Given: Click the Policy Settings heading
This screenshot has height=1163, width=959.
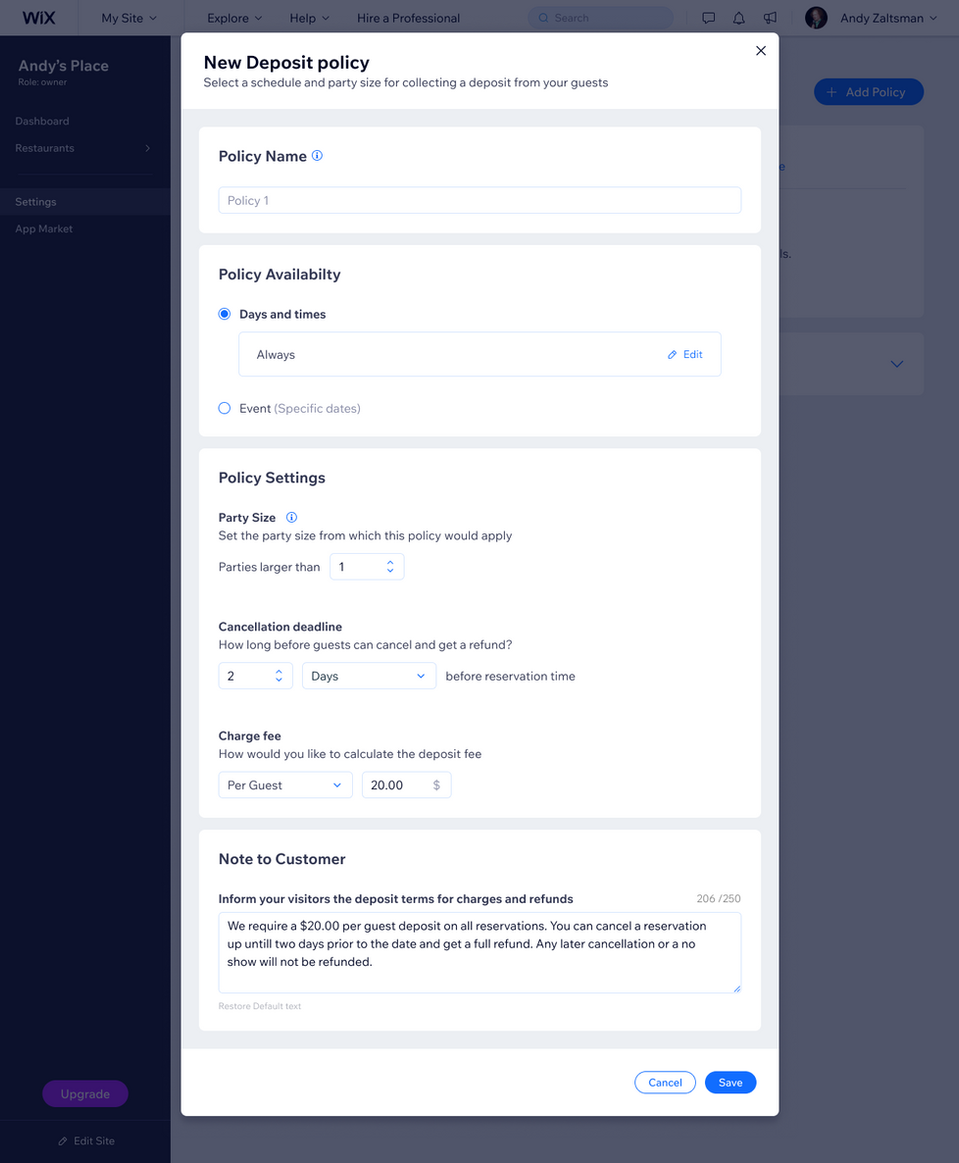Looking at the screenshot, I should (271, 478).
